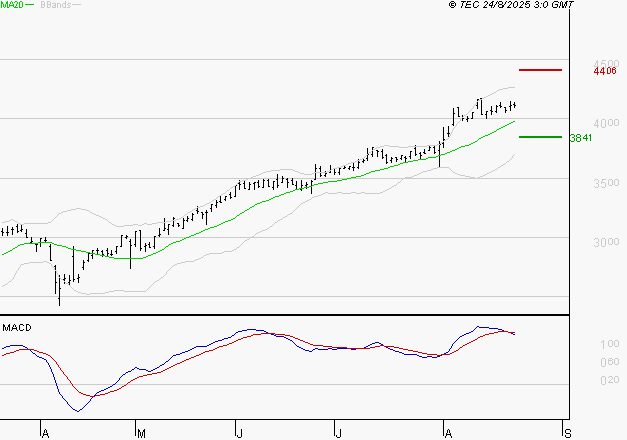Click the 4000 price axis label
The image size is (627, 440).
tap(606, 123)
